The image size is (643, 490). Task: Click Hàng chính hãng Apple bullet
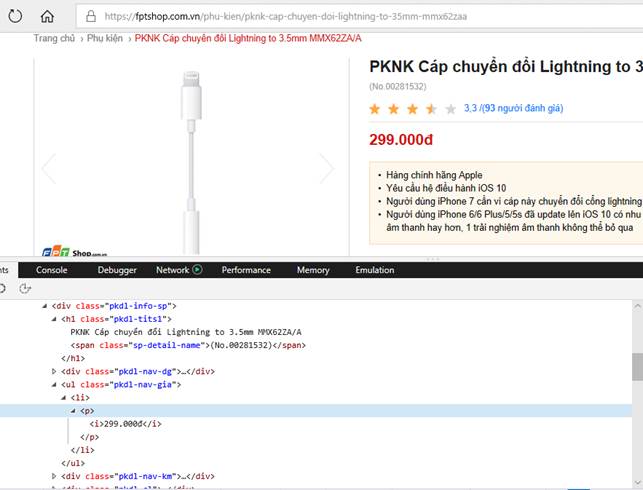(434, 175)
